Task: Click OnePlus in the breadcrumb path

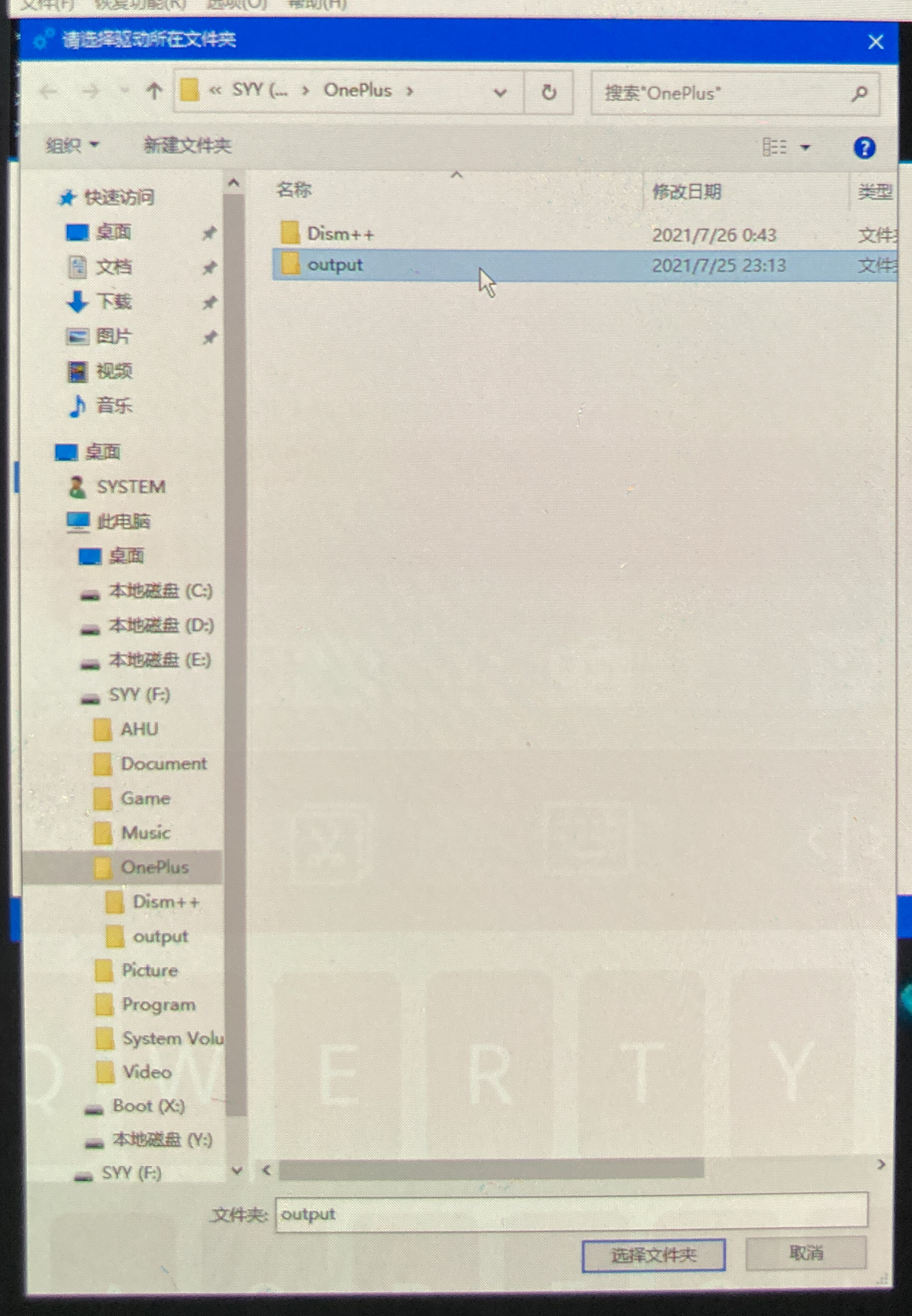Action: pos(357,90)
